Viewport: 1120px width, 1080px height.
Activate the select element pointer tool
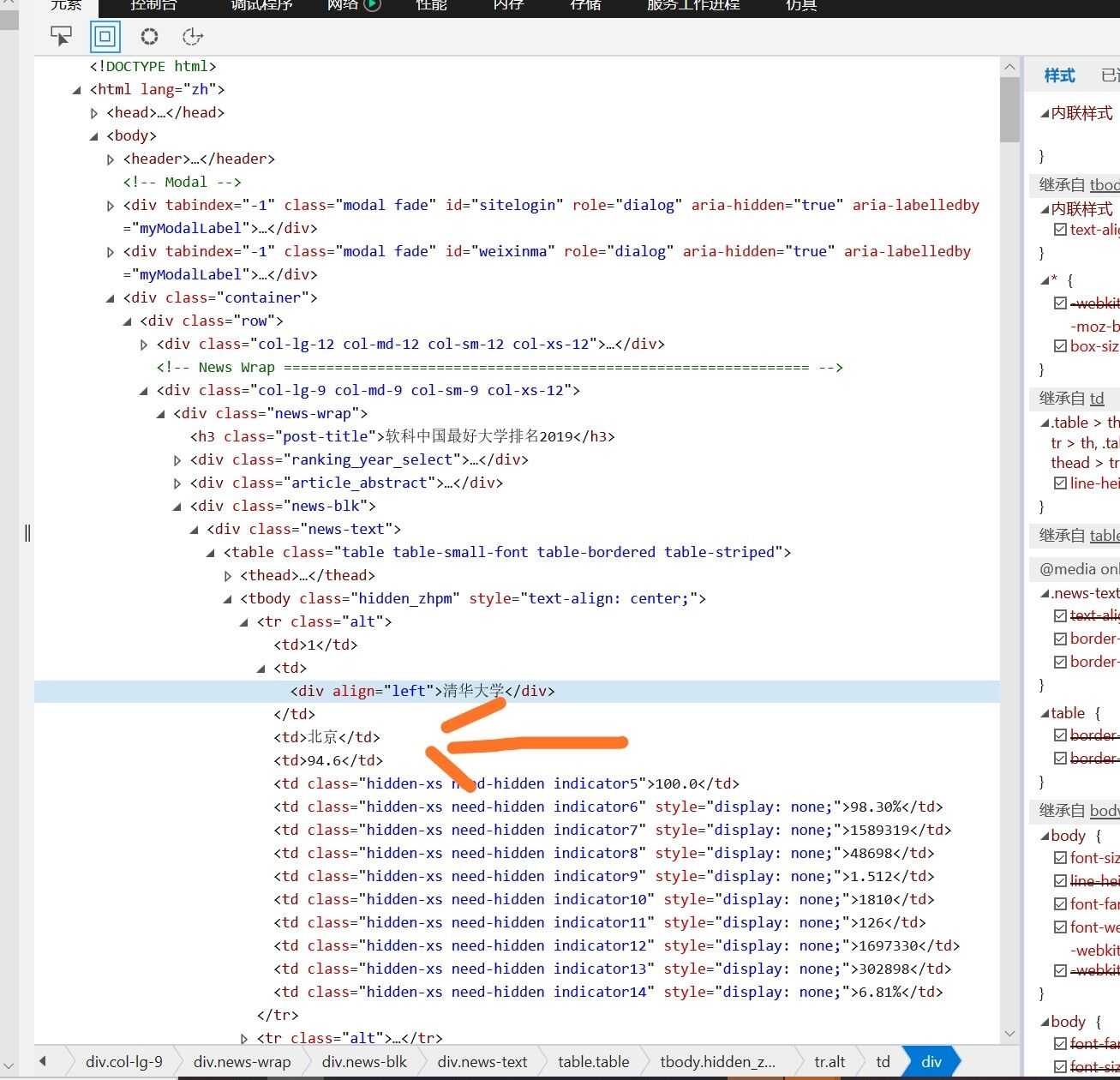point(61,36)
